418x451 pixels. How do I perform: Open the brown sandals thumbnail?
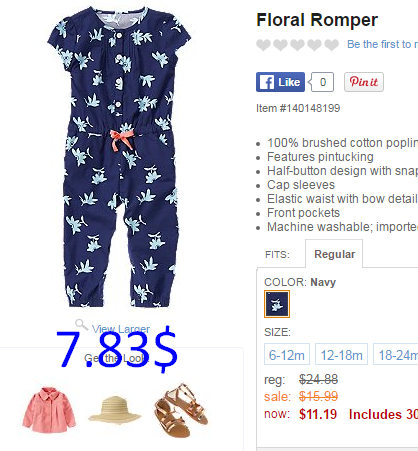point(181,411)
